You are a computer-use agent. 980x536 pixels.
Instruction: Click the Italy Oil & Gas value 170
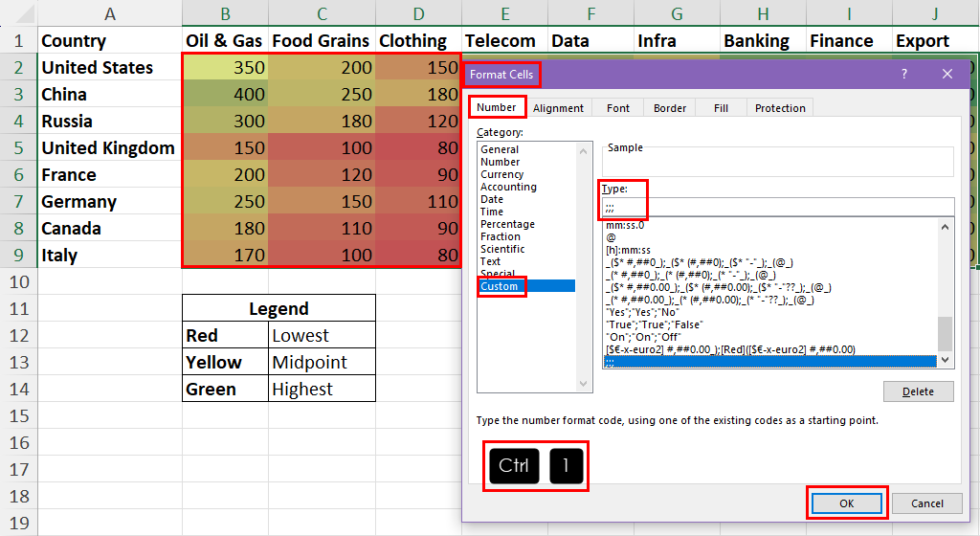point(225,255)
